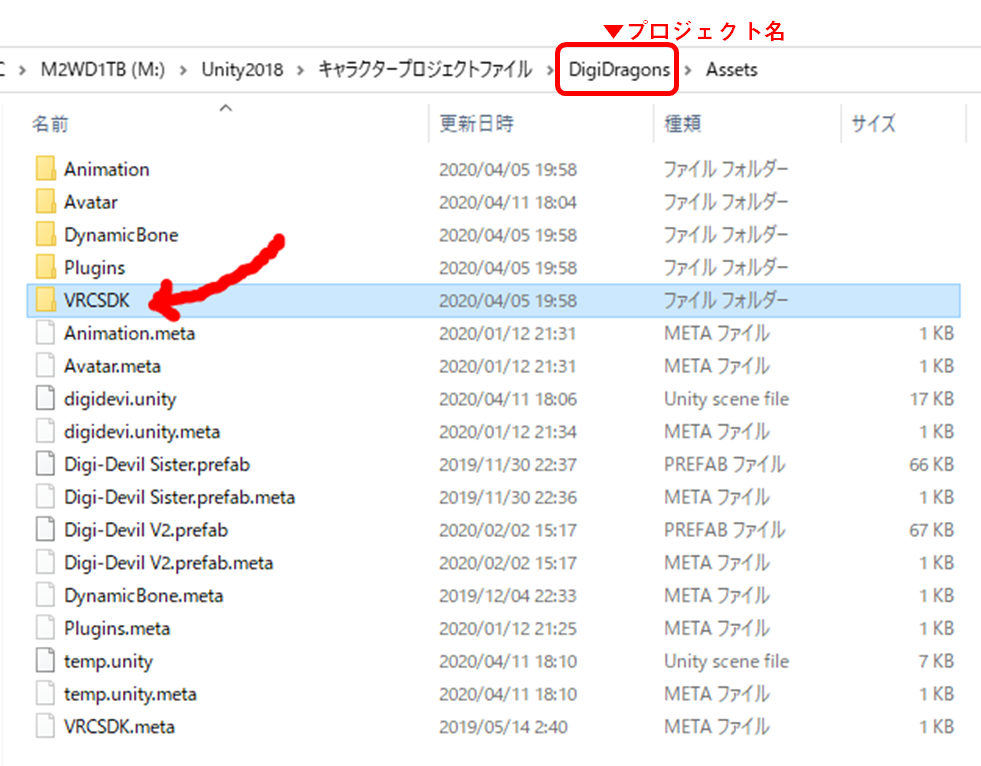The width and height of the screenshot is (981, 766).
Task: Select the Avatar folder icon
Action: [45, 202]
